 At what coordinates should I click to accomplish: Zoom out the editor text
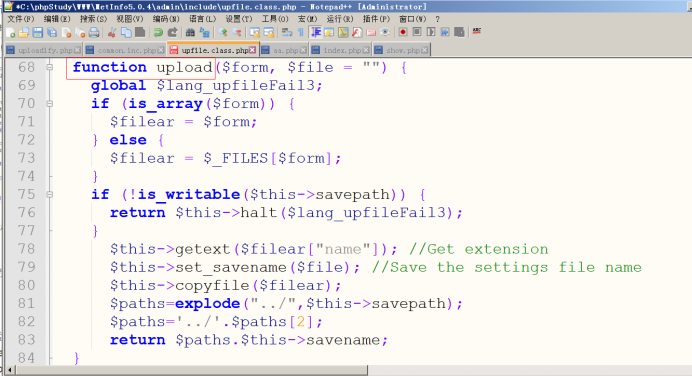(x=237, y=32)
